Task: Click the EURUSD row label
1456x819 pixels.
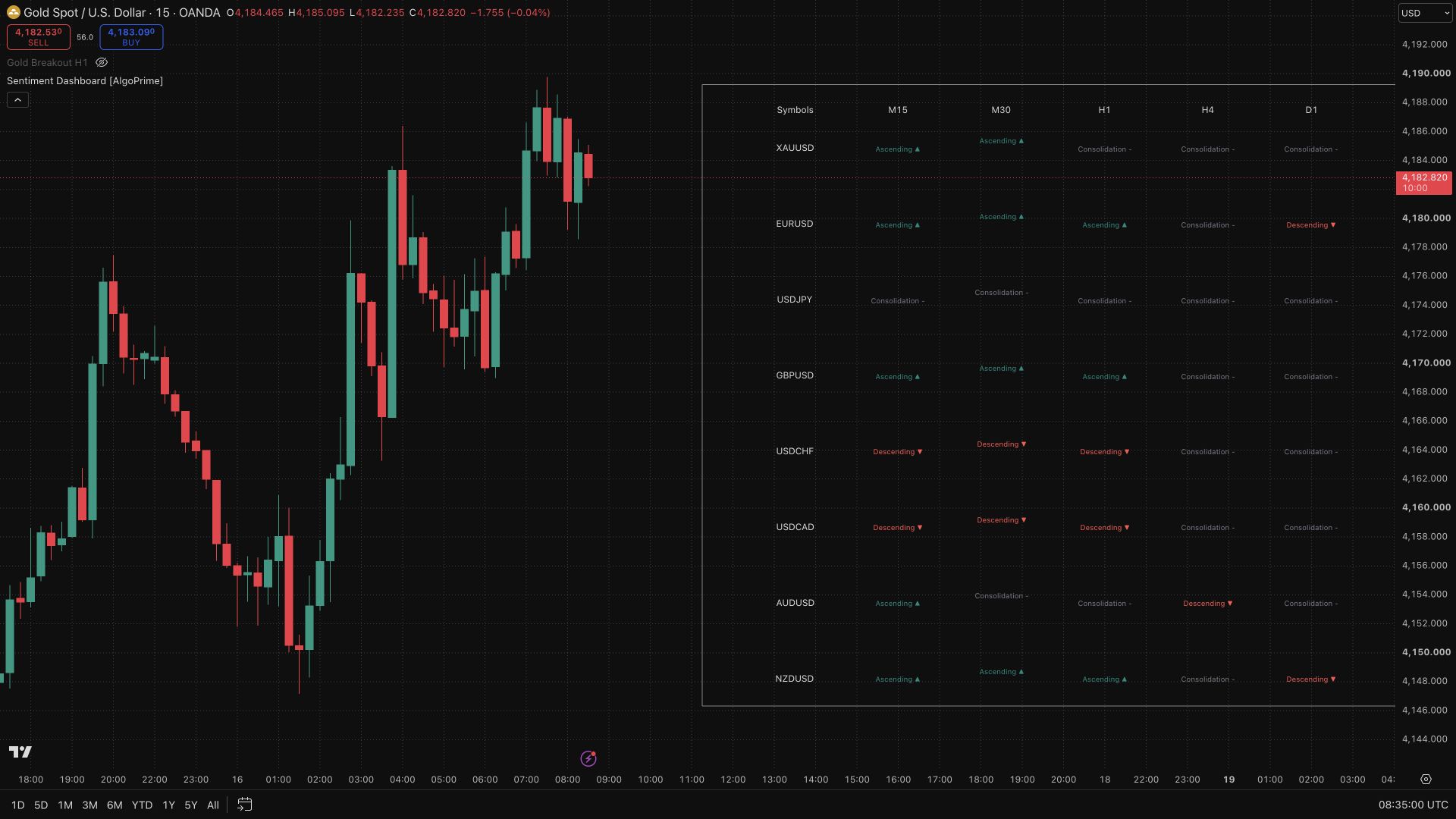Action: point(795,224)
